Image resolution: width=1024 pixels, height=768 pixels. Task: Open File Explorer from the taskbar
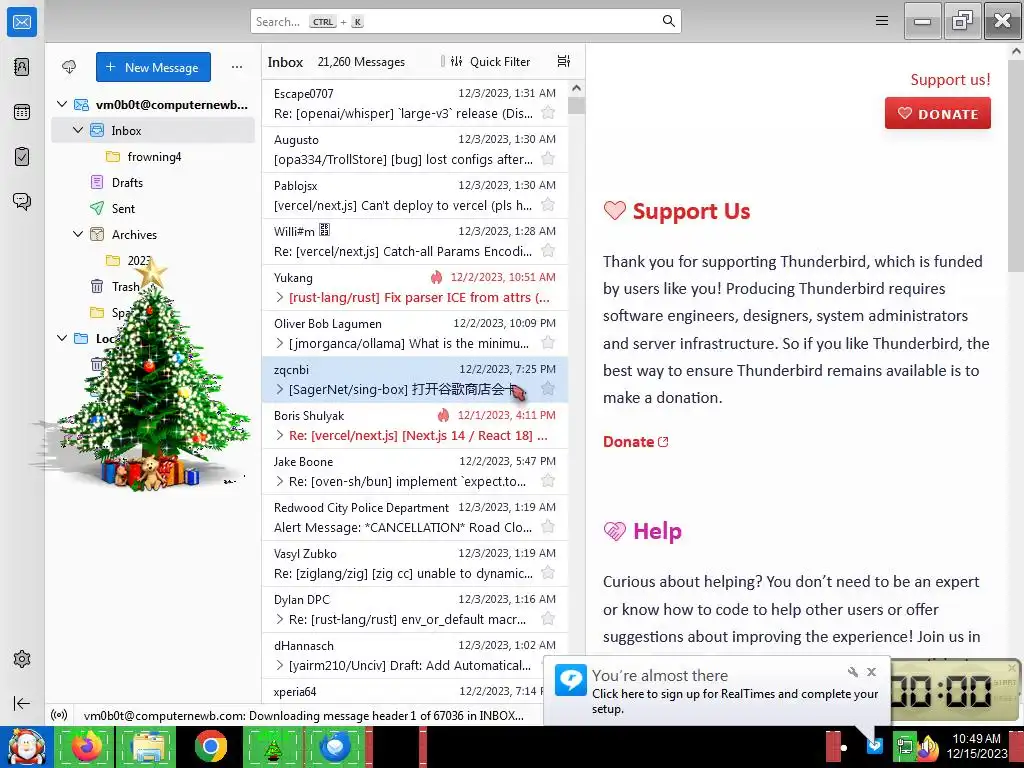tap(148, 746)
